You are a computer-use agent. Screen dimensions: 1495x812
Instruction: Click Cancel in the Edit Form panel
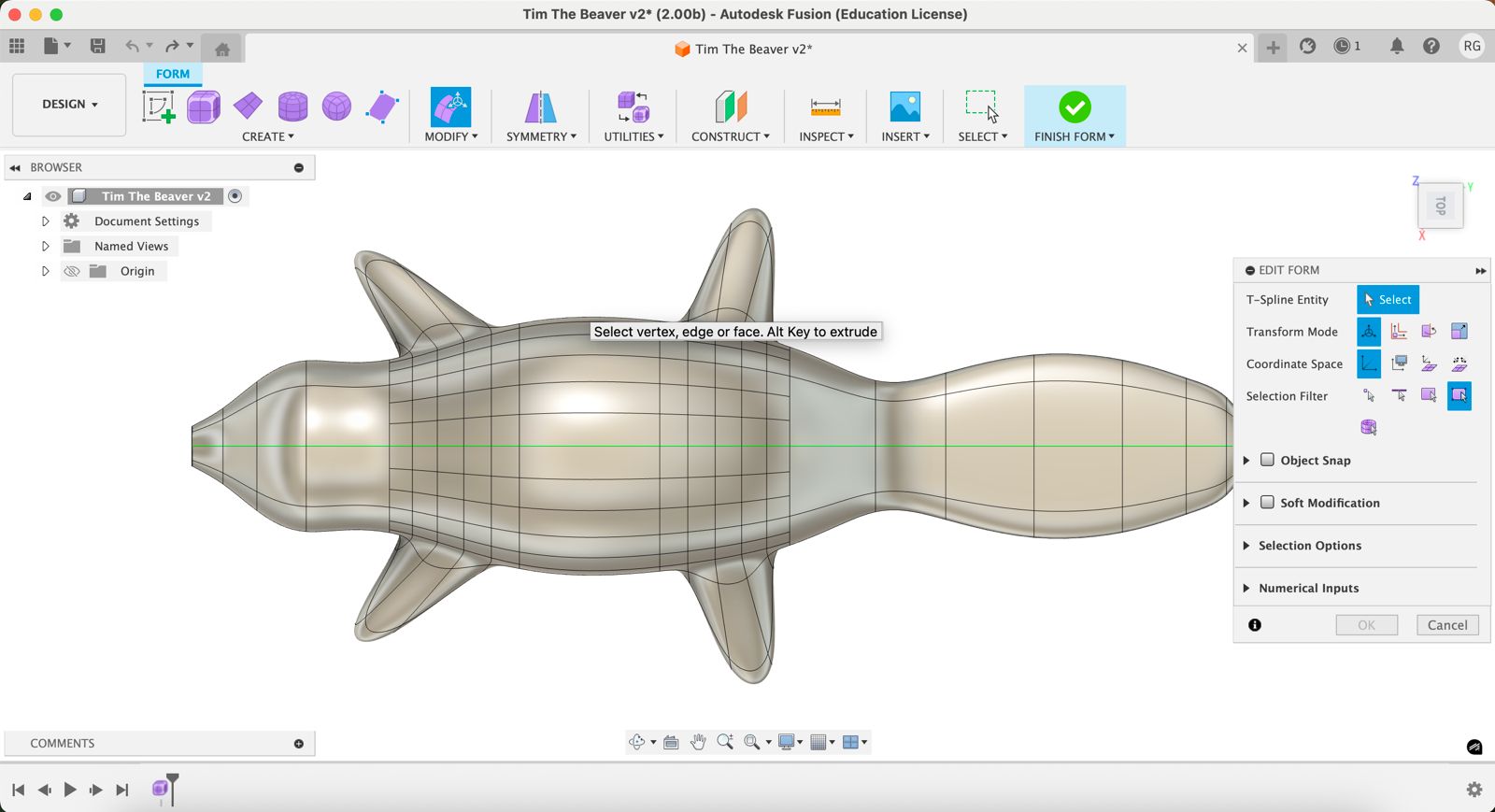point(1446,625)
